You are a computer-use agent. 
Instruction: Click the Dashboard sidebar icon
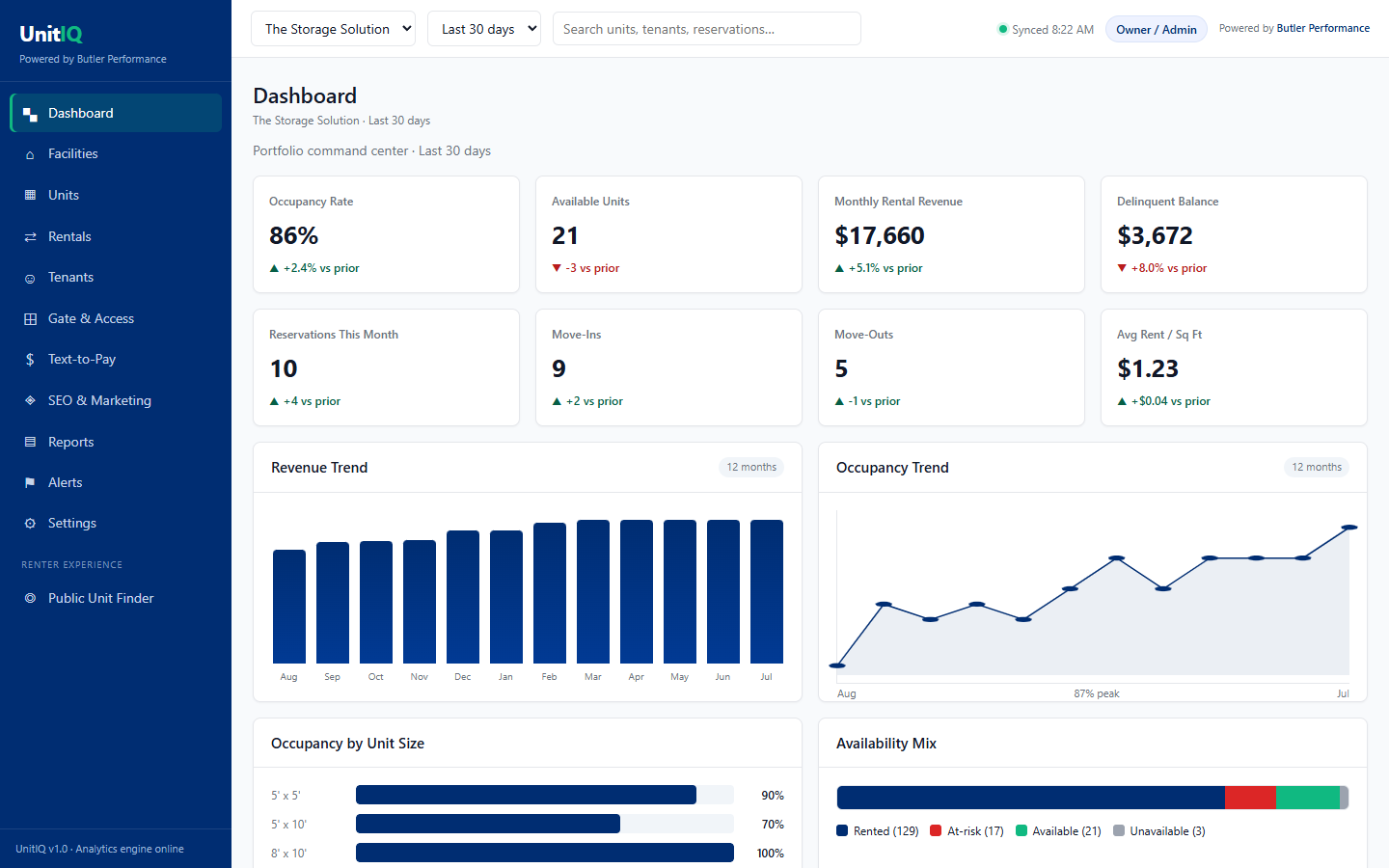(x=30, y=114)
